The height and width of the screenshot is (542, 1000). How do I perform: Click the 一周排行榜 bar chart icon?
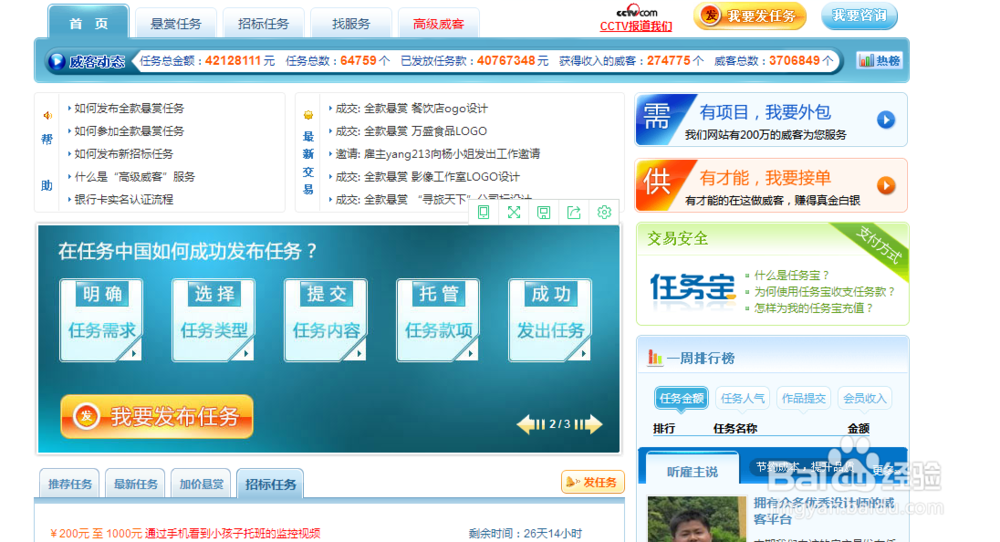[655, 358]
